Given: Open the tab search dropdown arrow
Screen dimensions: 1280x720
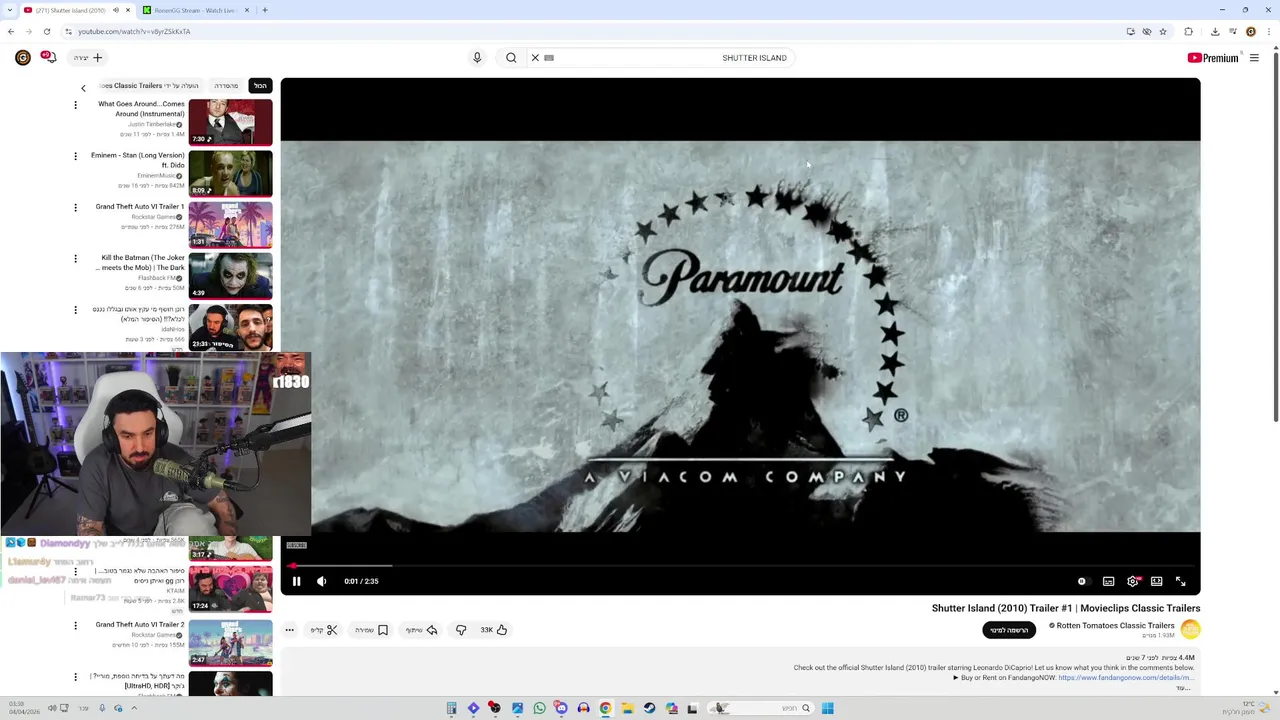Looking at the screenshot, I should (9, 10).
